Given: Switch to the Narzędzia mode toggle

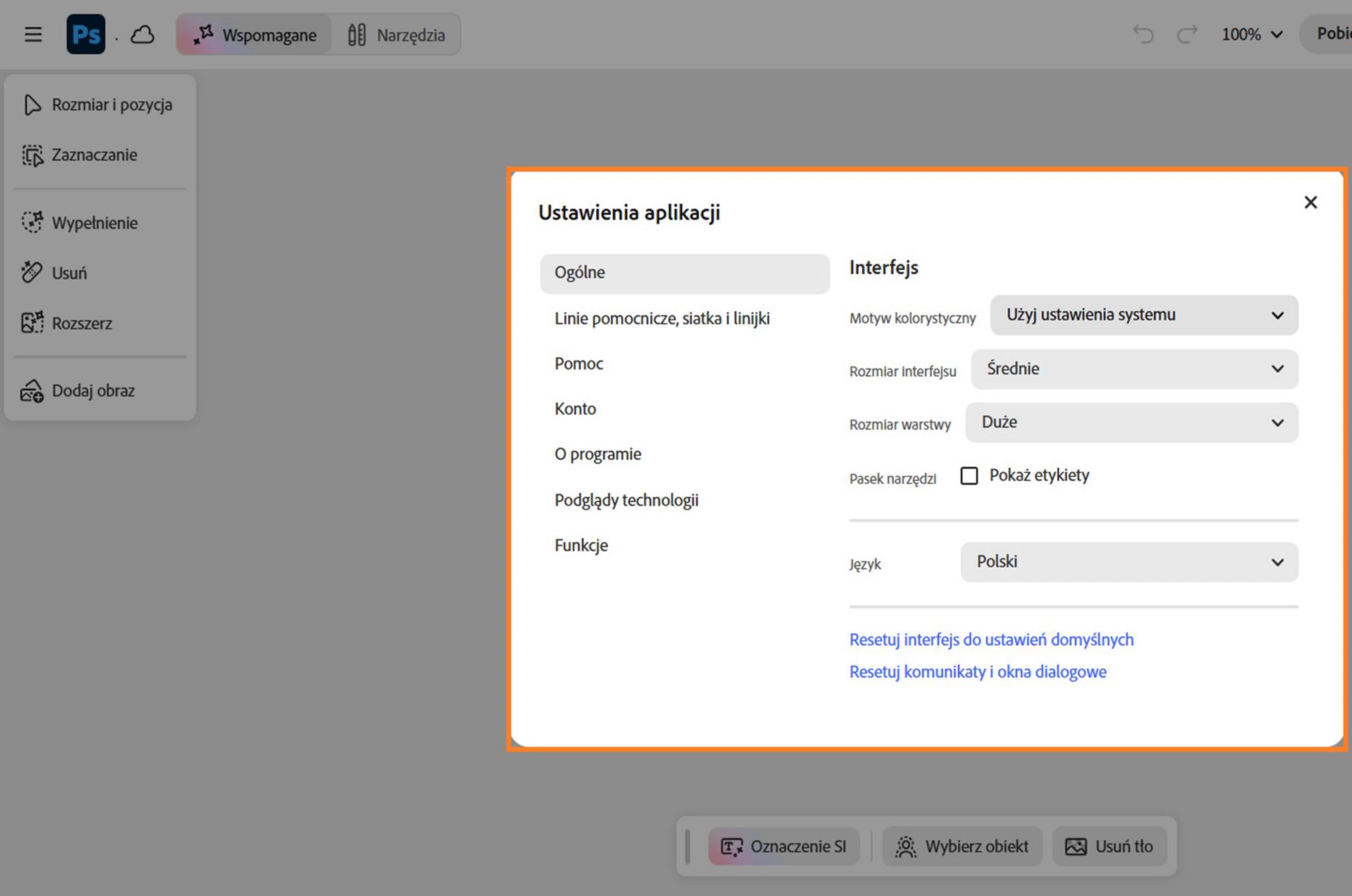Looking at the screenshot, I should [x=396, y=34].
